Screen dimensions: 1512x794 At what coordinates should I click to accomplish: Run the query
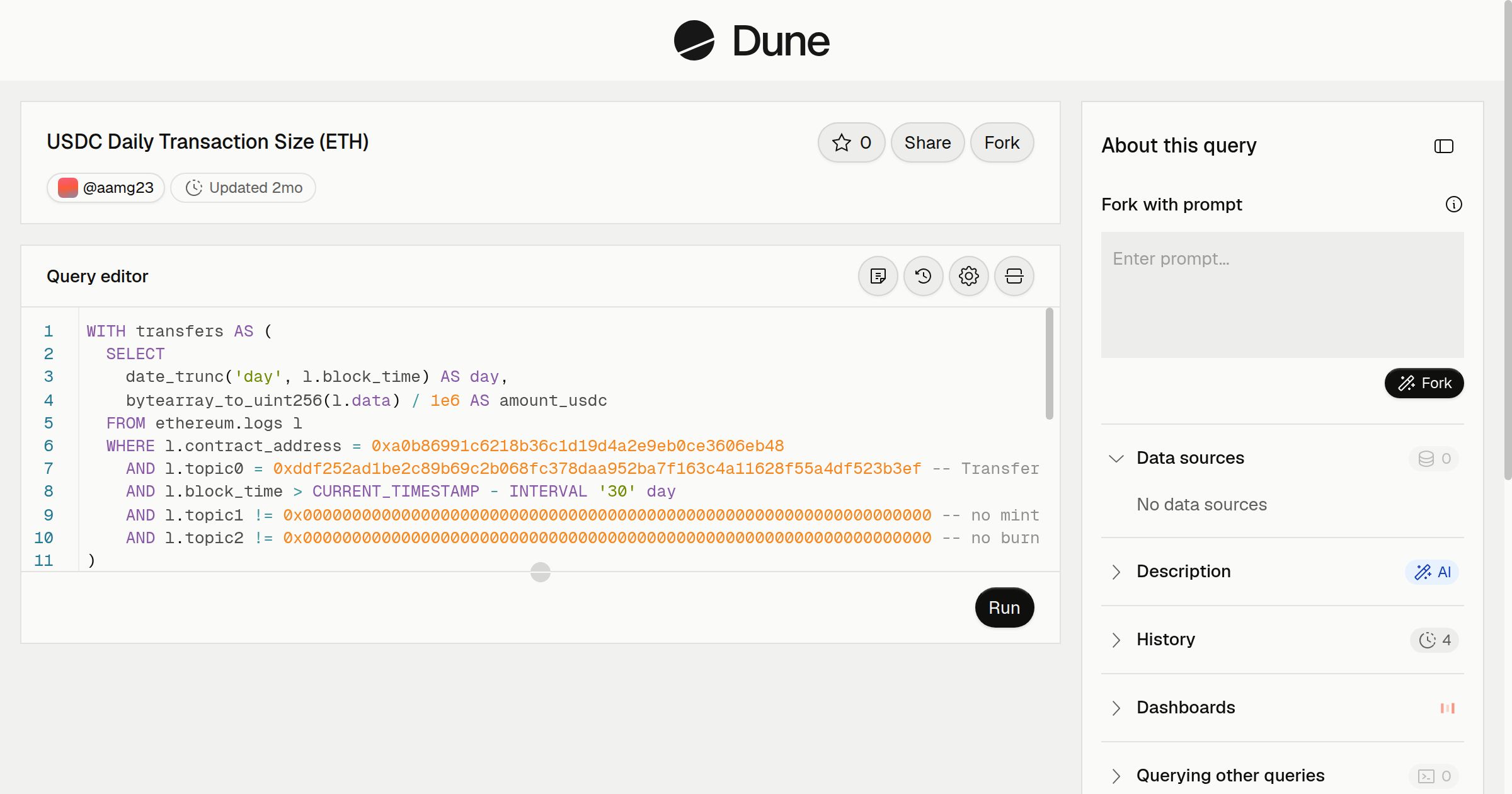(1004, 607)
